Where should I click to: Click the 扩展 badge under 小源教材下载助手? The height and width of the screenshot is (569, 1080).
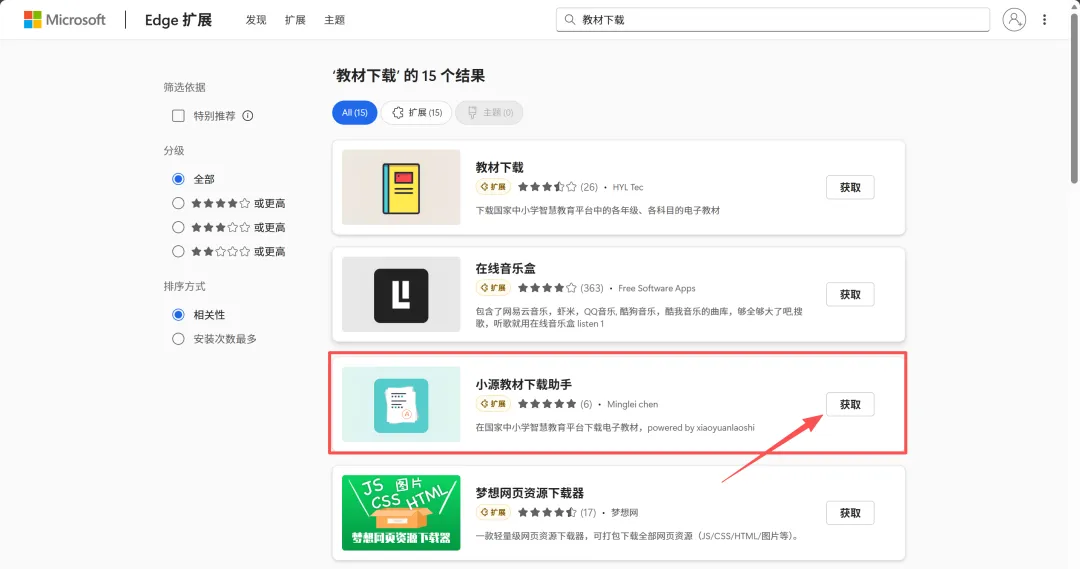pos(493,404)
